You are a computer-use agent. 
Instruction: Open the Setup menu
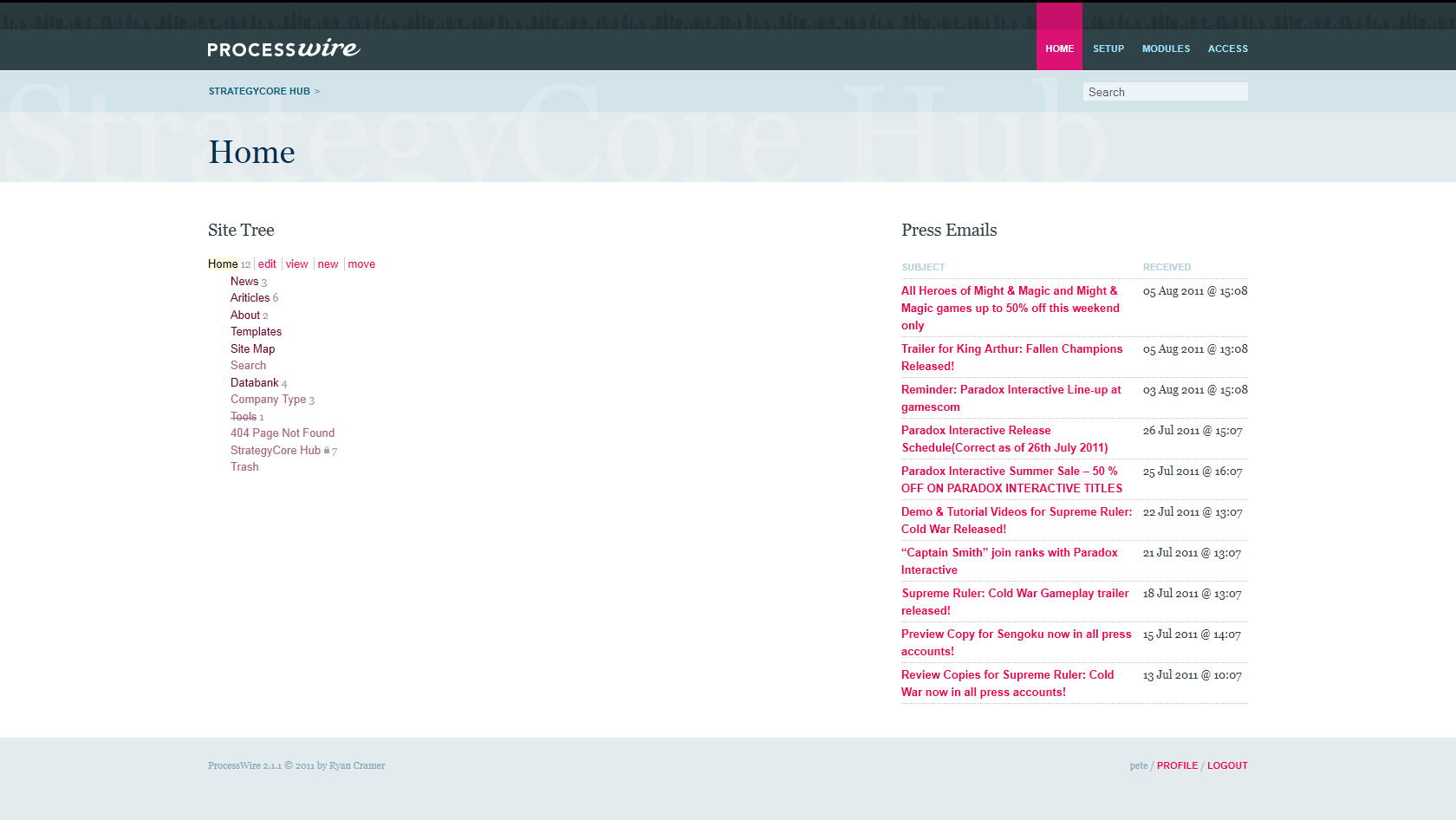1108,49
